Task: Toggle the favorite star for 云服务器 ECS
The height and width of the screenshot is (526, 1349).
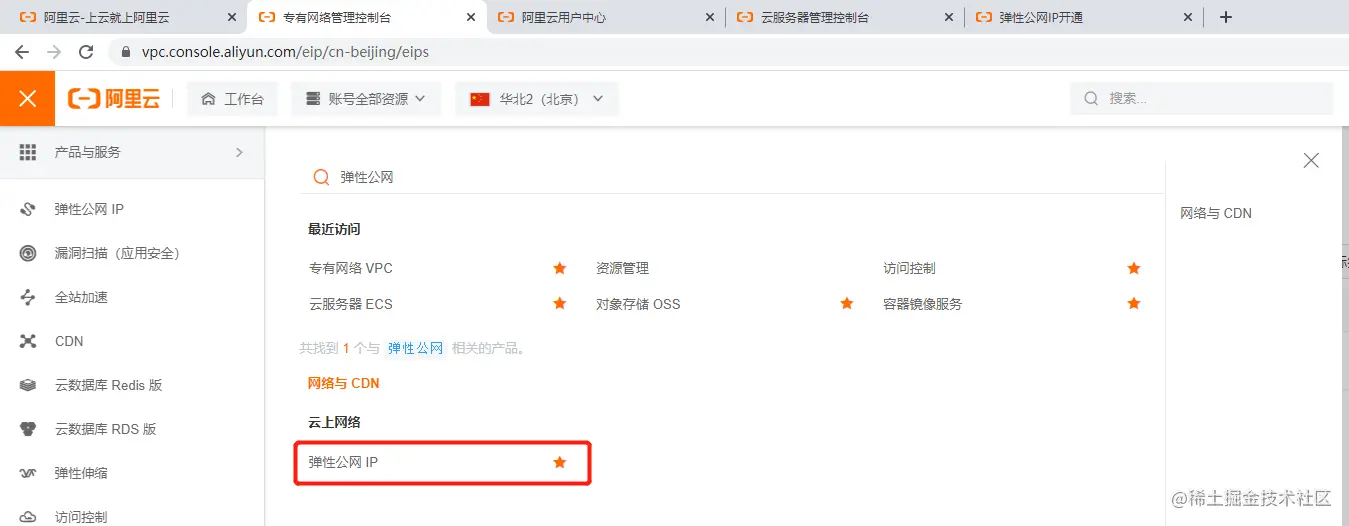Action: [560, 303]
